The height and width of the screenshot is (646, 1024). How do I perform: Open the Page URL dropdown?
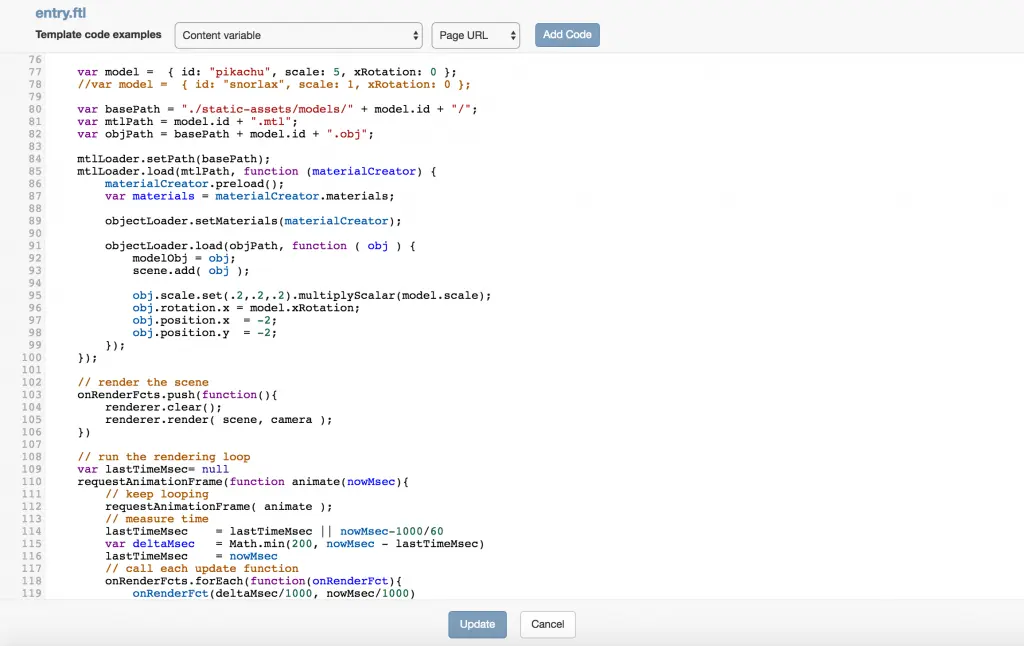(x=475, y=35)
